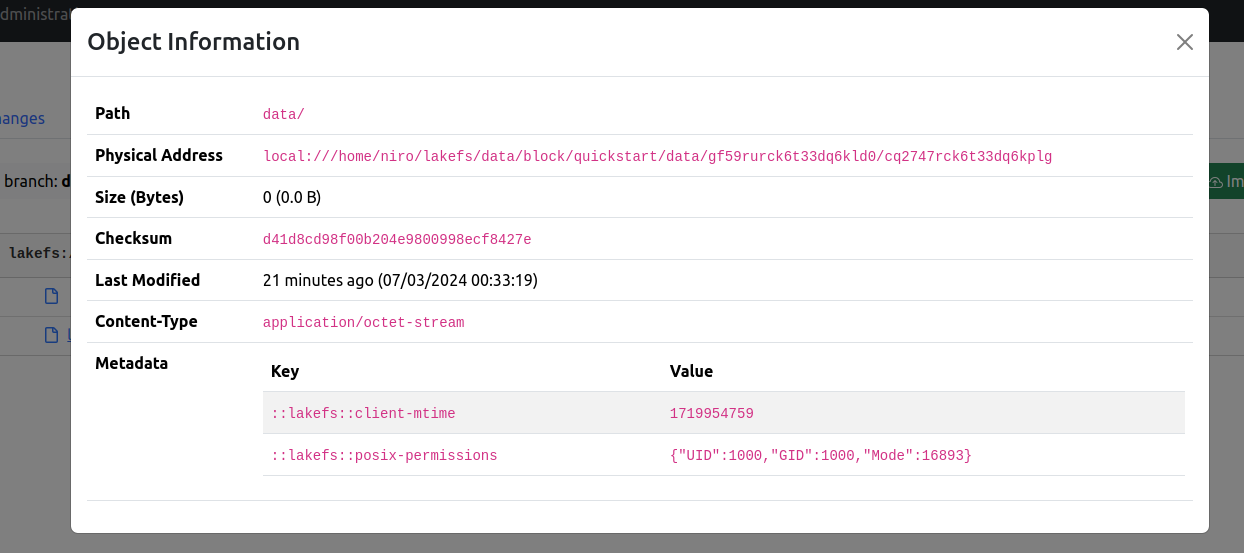Screen dimensions: 1244x553
Task: Click the second file icon in the object list
Action: [52, 336]
